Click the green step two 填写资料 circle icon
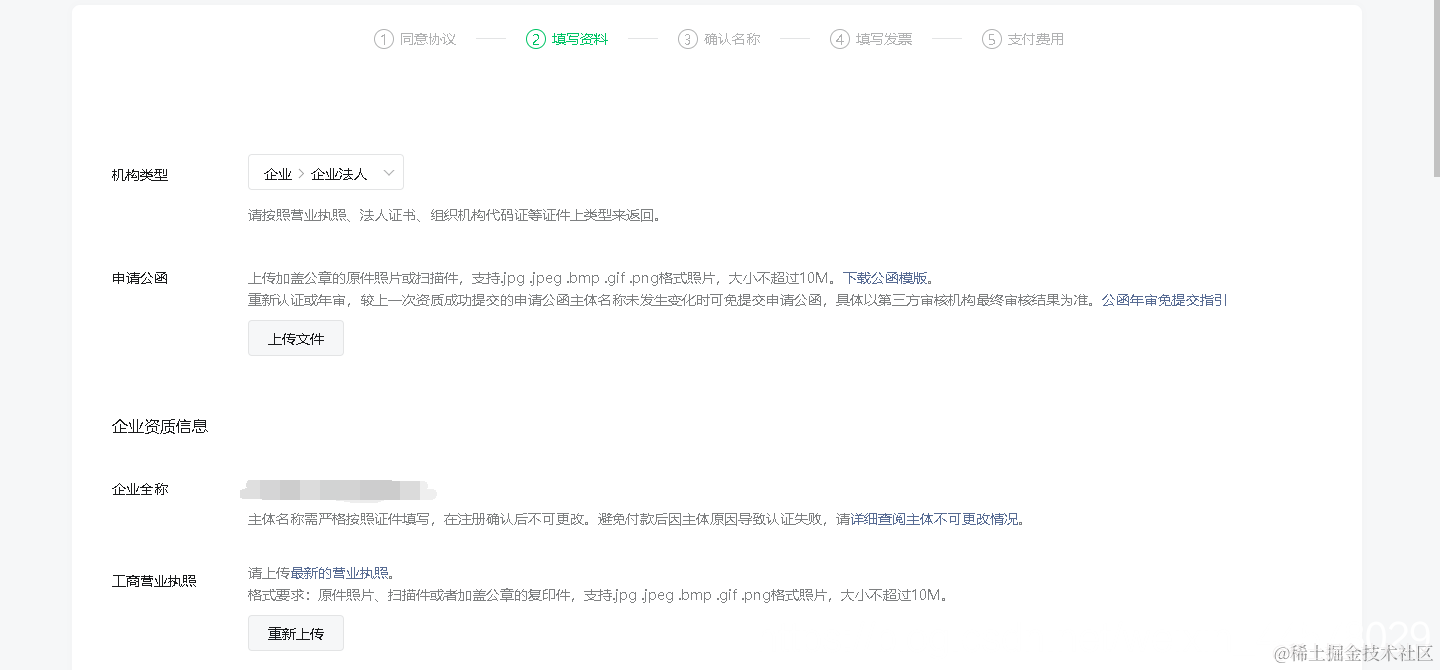 (536, 38)
